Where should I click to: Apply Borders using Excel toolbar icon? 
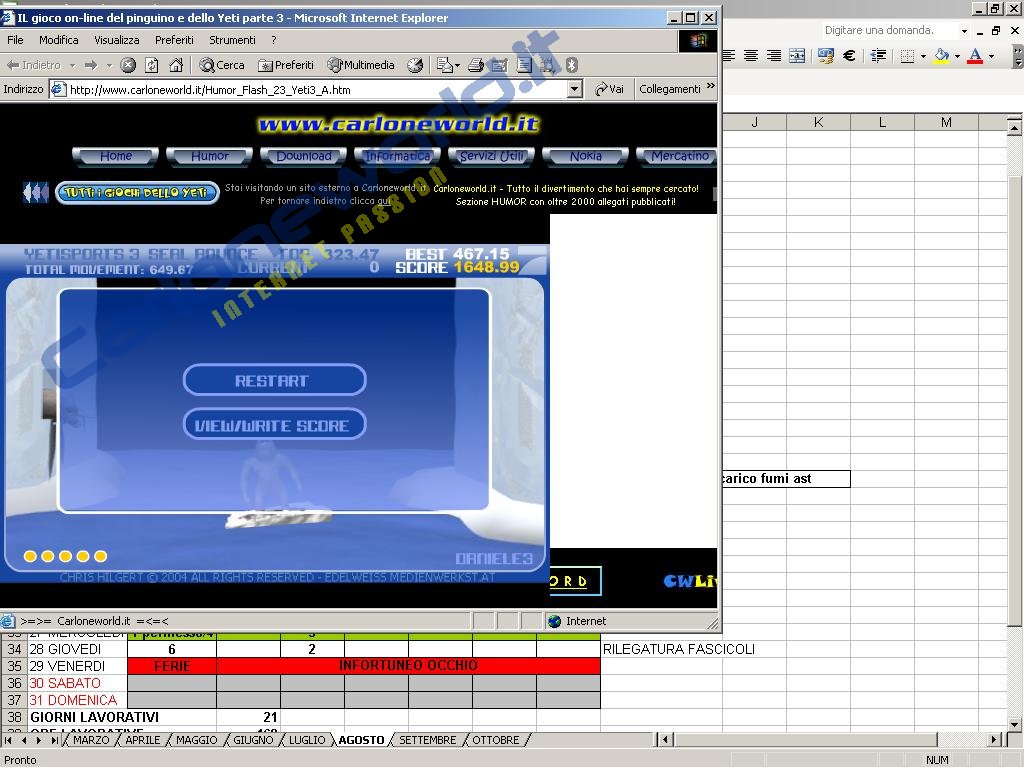[x=907, y=56]
